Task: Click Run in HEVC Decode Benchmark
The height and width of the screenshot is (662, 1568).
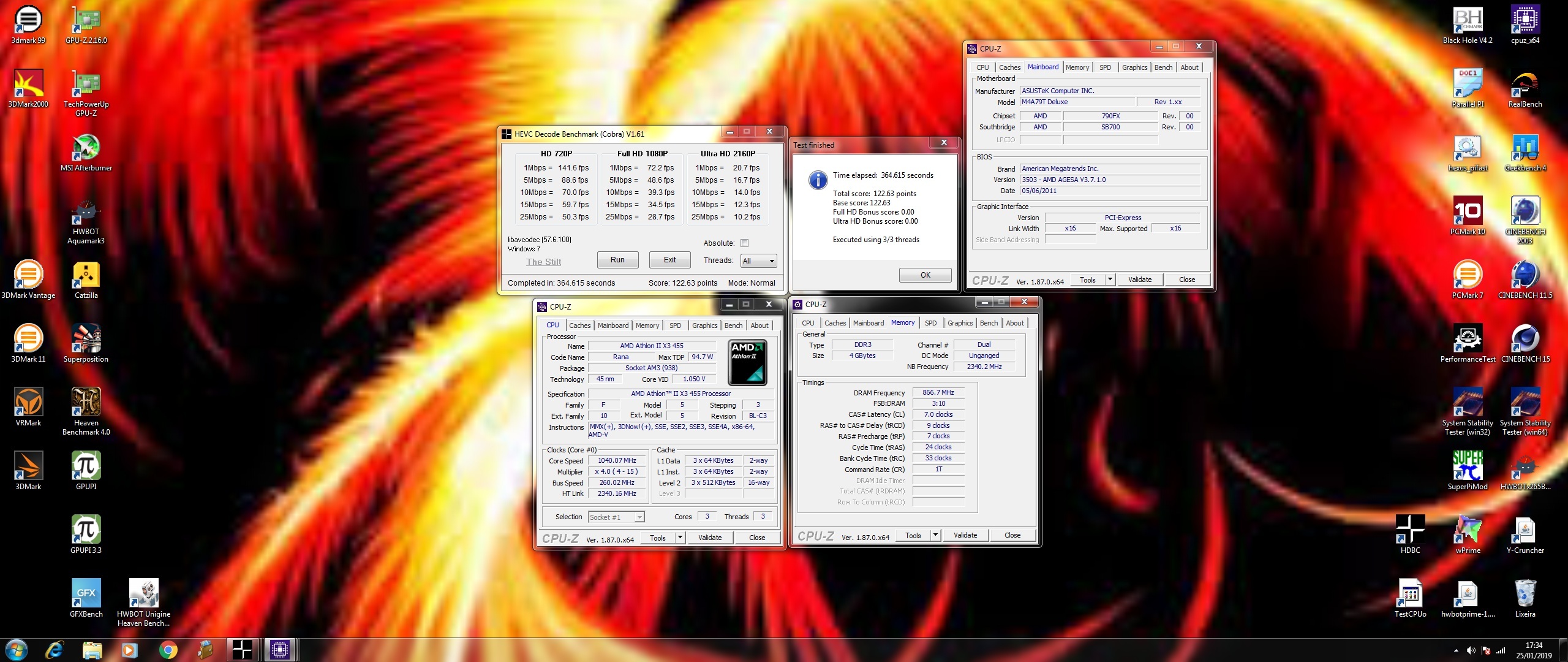Action: pos(617,260)
